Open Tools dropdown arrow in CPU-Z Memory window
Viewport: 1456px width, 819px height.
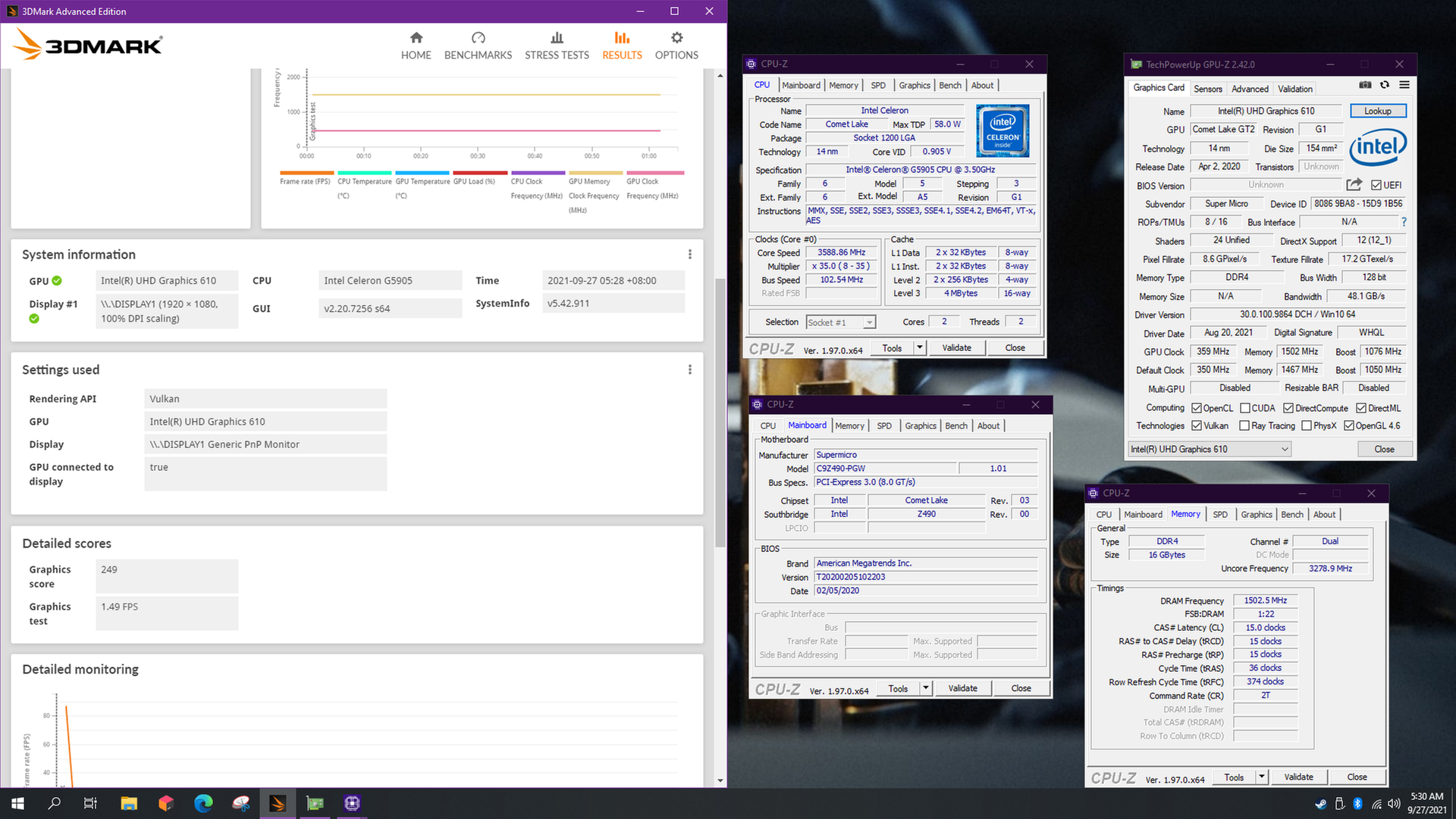tap(1261, 777)
